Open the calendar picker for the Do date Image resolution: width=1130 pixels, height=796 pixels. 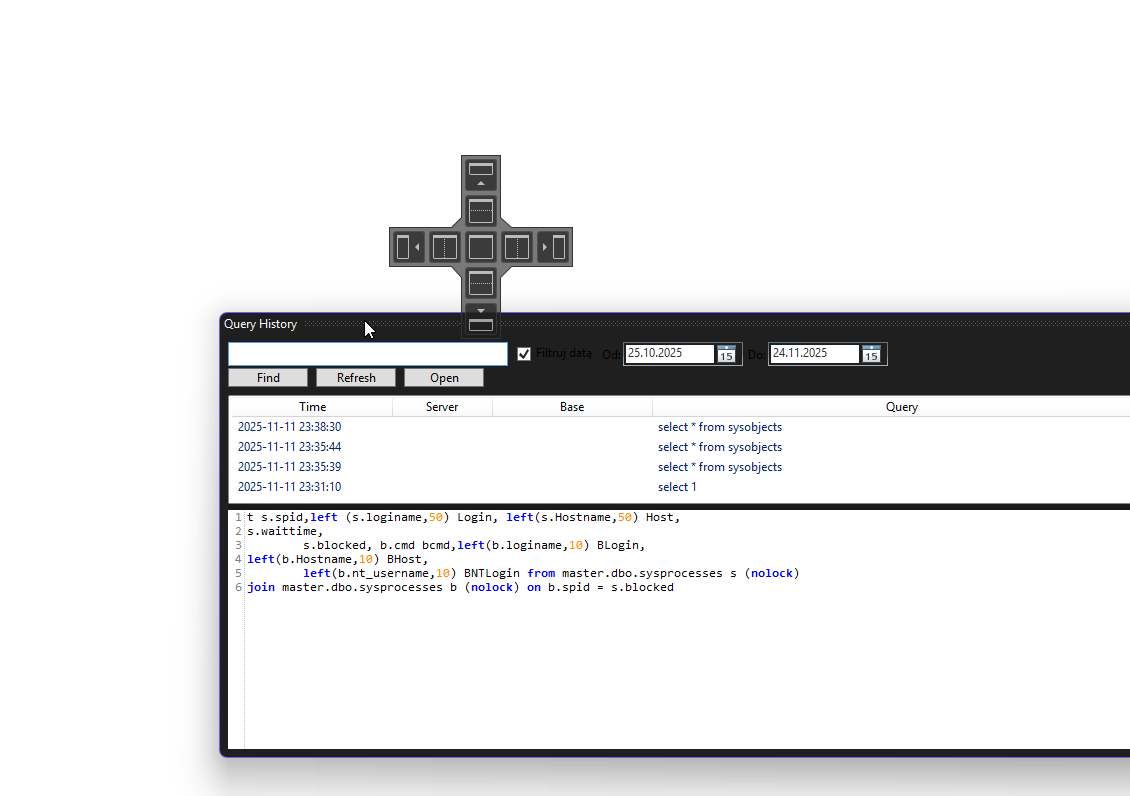(871, 354)
